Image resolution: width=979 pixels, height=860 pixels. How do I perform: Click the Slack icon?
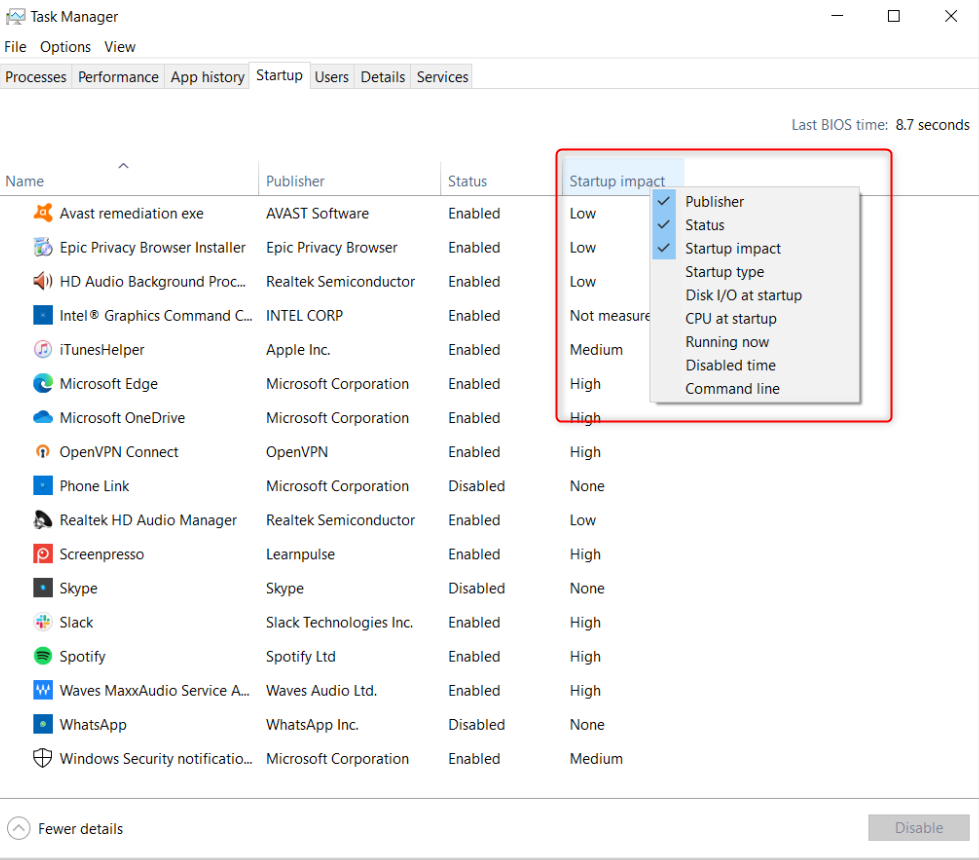42,622
